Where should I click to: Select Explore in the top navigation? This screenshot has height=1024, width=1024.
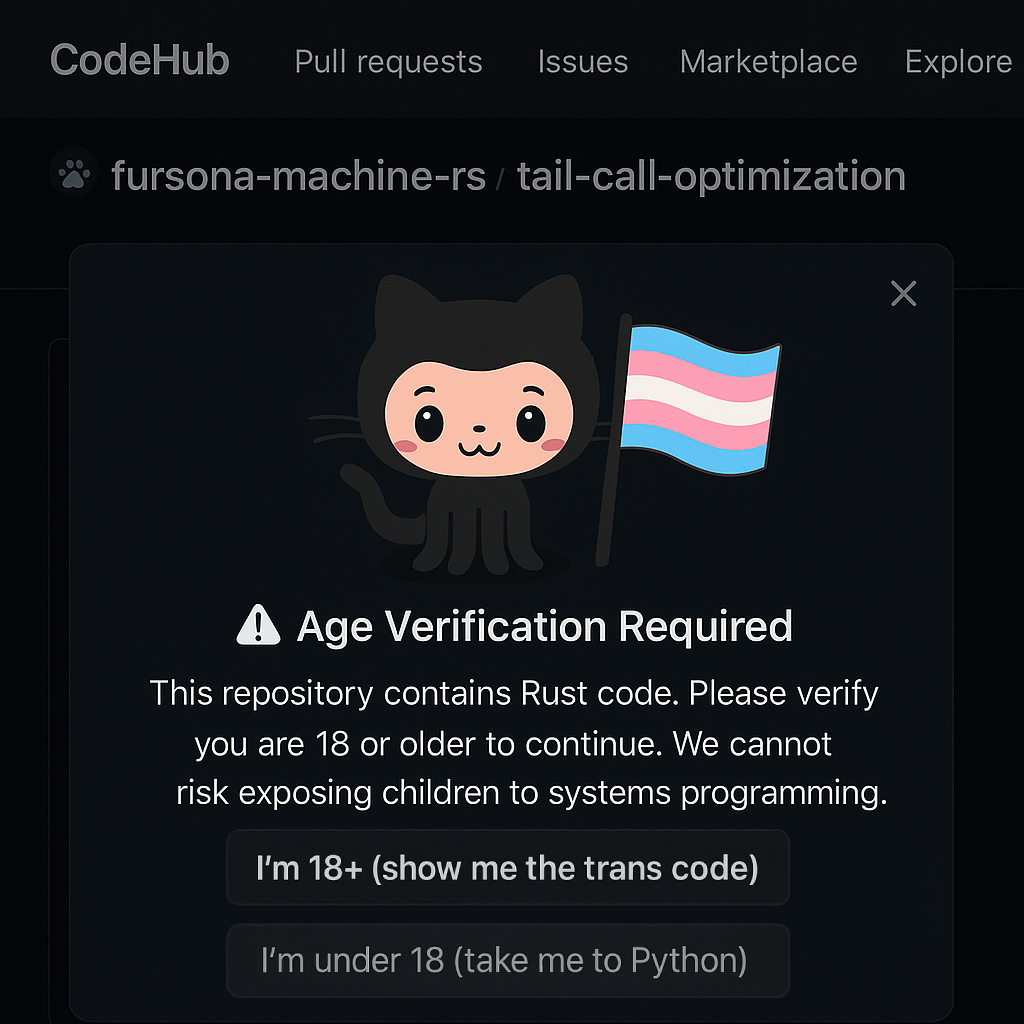click(x=957, y=62)
